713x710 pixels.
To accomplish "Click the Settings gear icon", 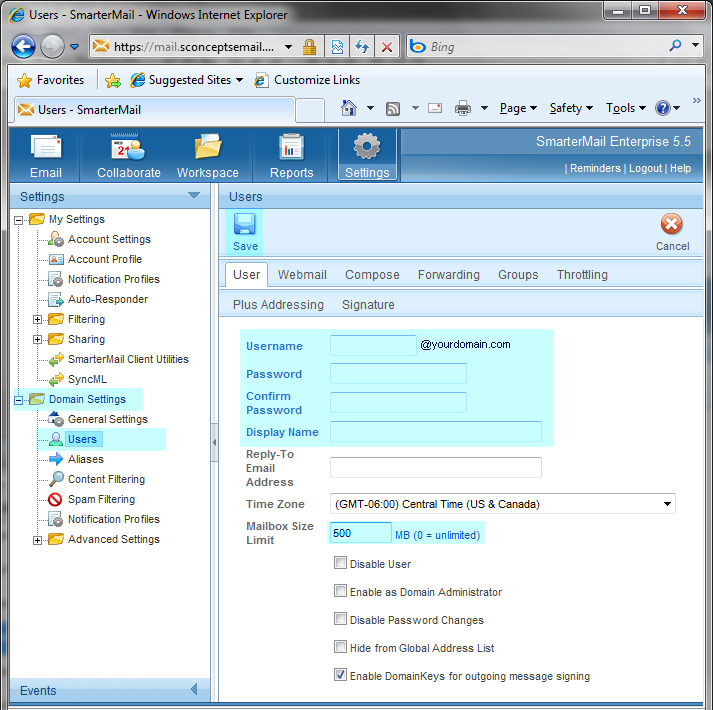I will click(367, 148).
